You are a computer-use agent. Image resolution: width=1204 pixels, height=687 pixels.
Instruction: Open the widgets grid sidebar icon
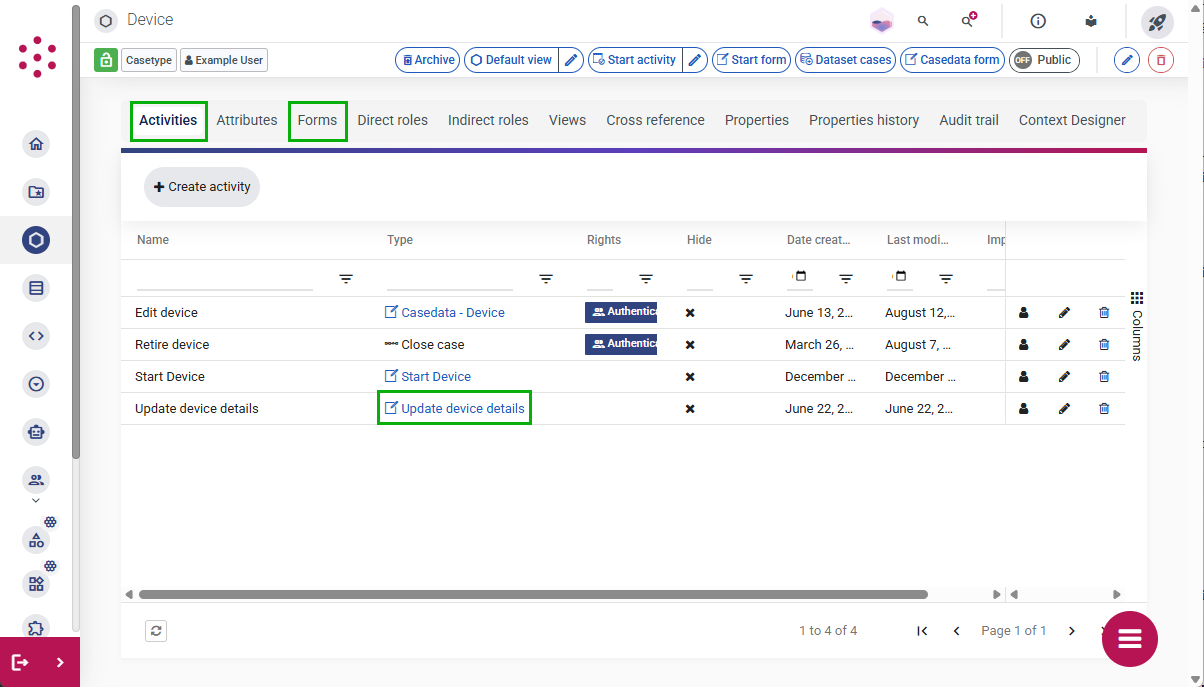pyautogui.click(x=36, y=584)
